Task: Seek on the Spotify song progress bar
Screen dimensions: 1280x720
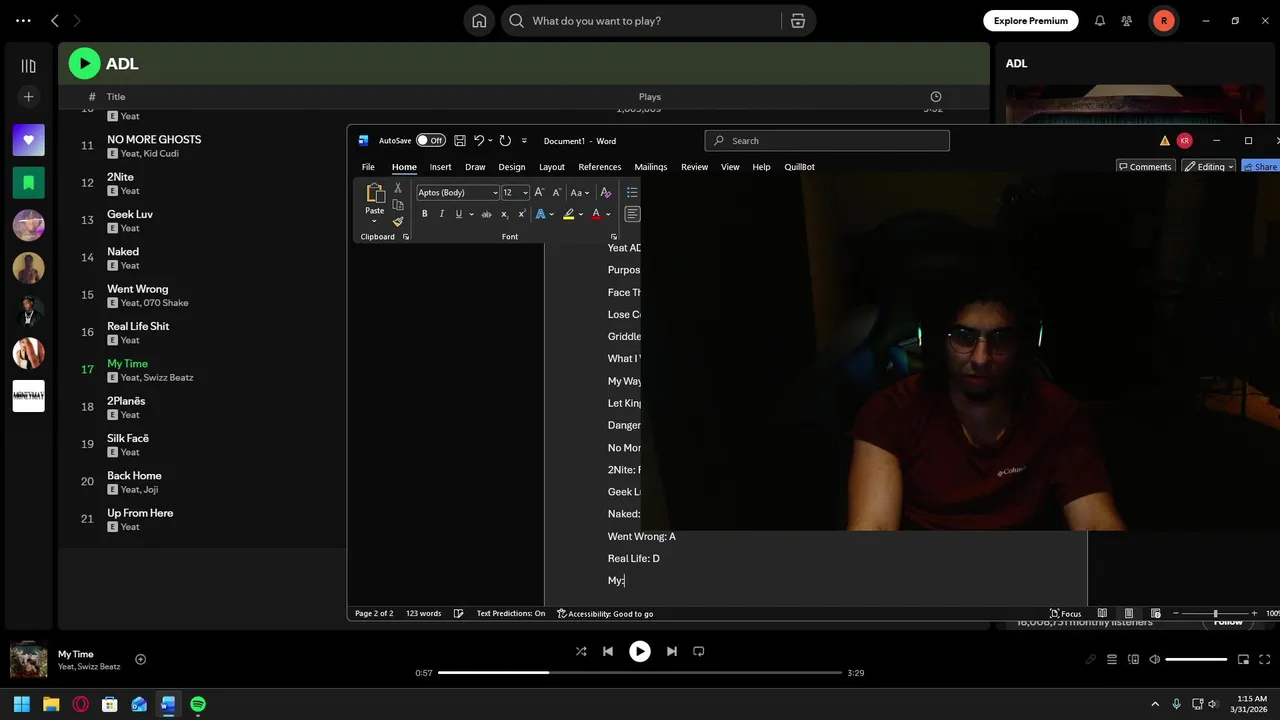Action: [x=640, y=673]
